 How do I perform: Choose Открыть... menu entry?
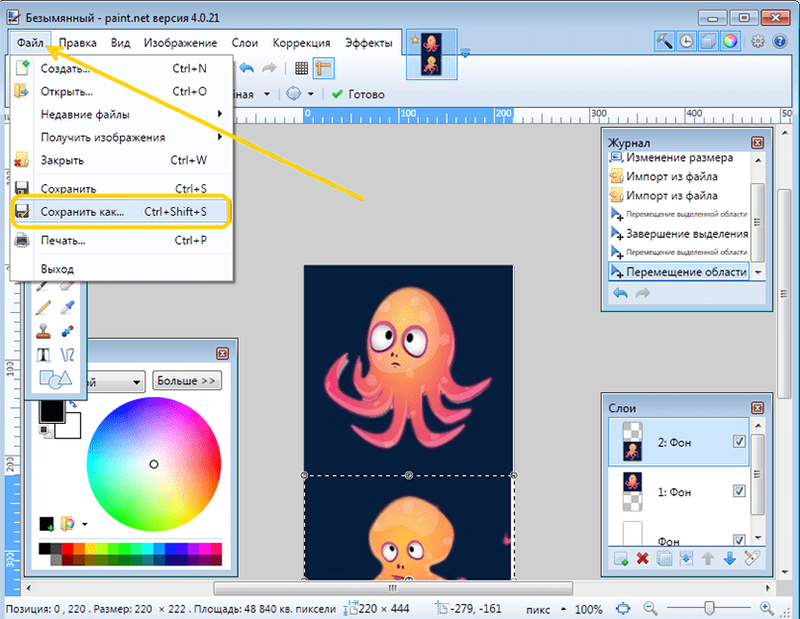point(121,91)
